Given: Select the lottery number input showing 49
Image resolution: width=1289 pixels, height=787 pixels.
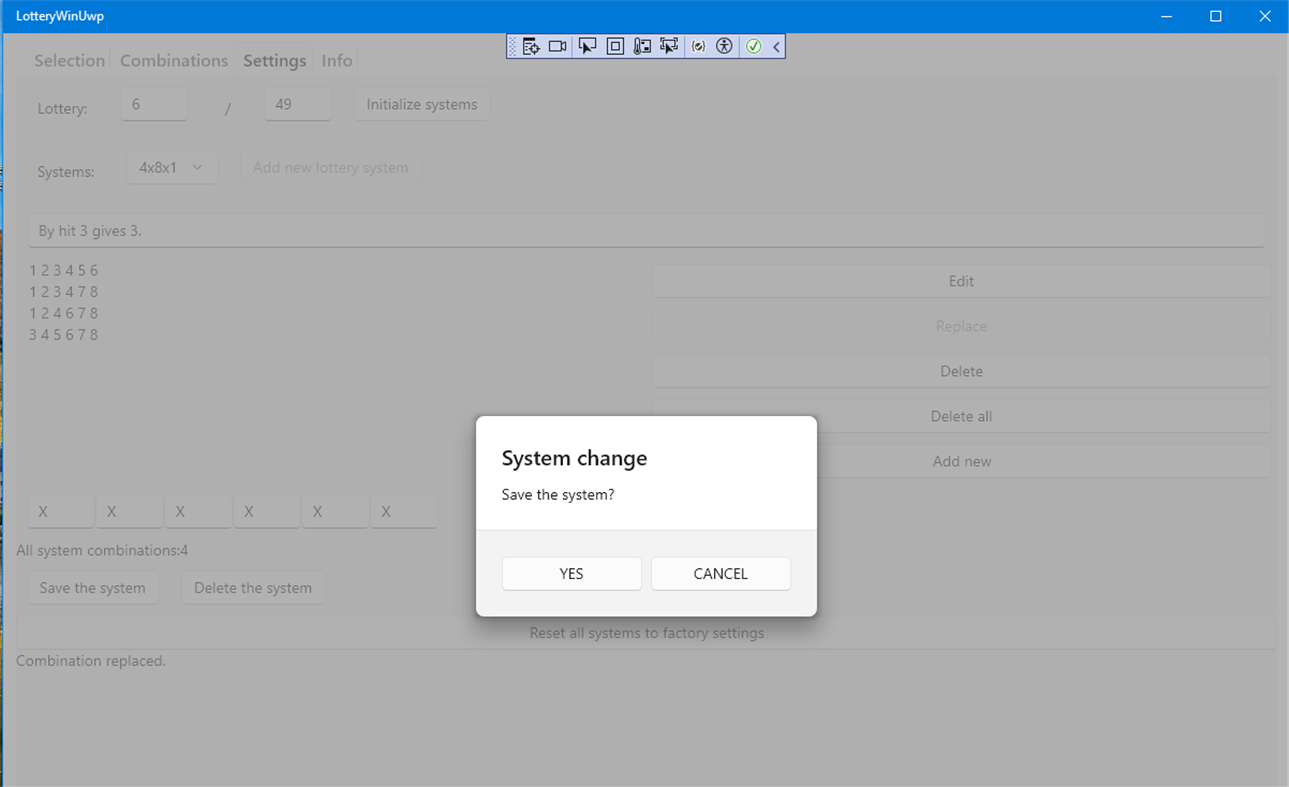Looking at the screenshot, I should [297, 103].
